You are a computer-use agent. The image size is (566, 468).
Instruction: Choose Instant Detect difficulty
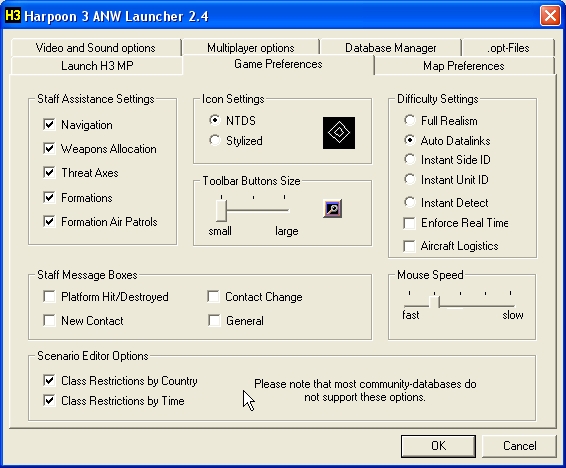pos(410,202)
